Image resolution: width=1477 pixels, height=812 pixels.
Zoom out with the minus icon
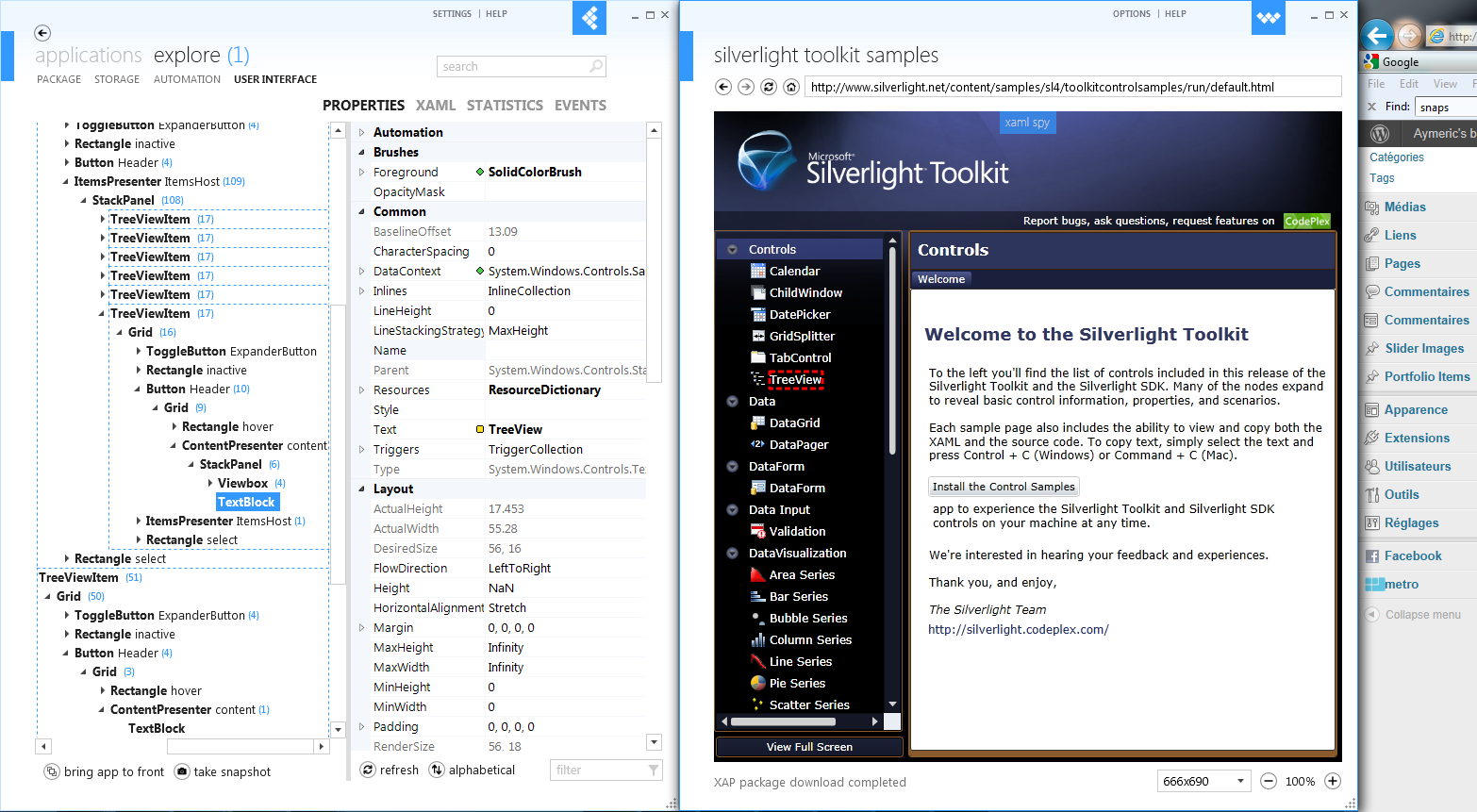click(1269, 781)
